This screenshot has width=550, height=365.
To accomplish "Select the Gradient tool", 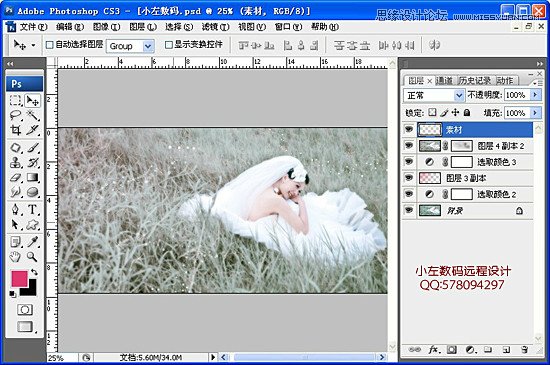I will tap(33, 177).
